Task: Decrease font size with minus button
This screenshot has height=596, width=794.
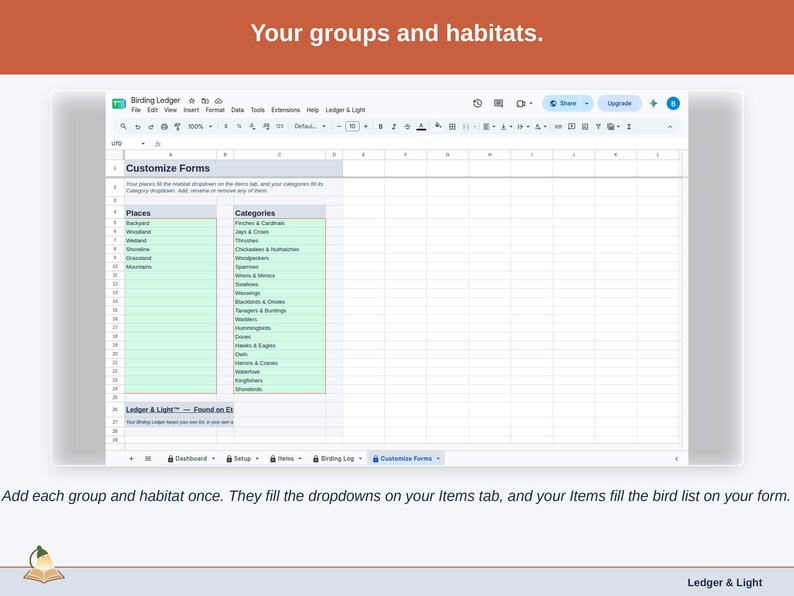Action: [339, 127]
